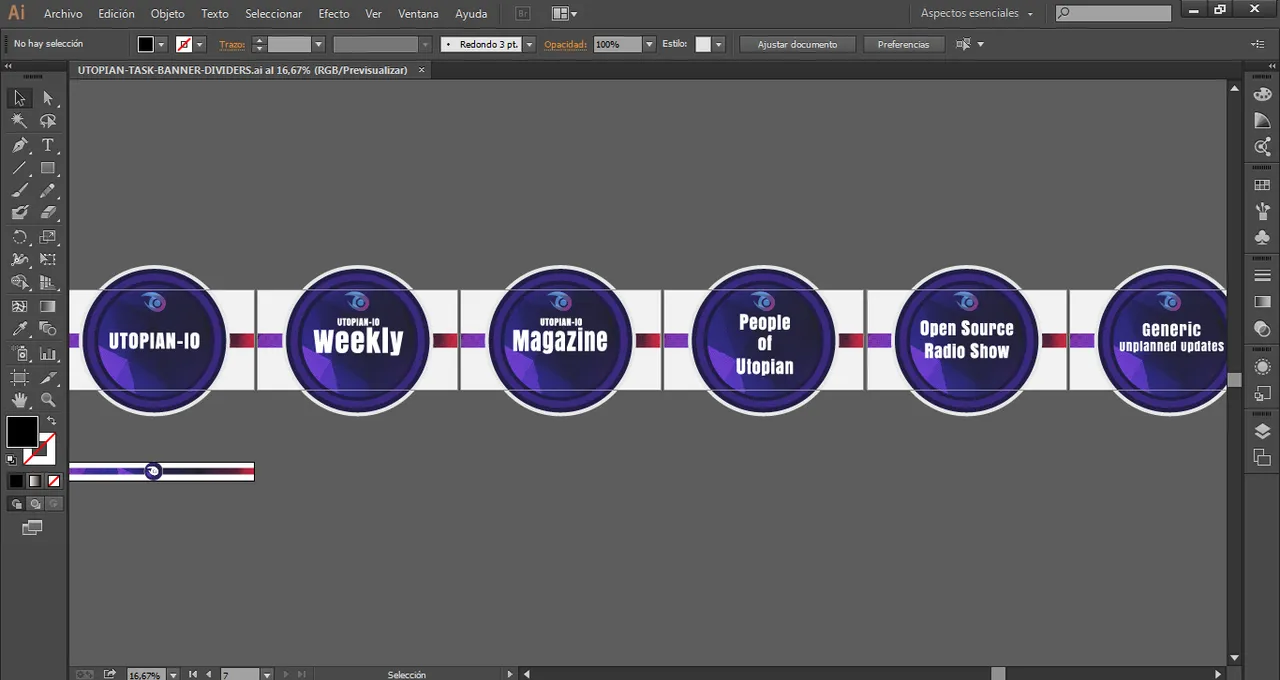The height and width of the screenshot is (680, 1280).
Task: Select the Perspective Grid tool
Action: pyautogui.click(x=47, y=283)
